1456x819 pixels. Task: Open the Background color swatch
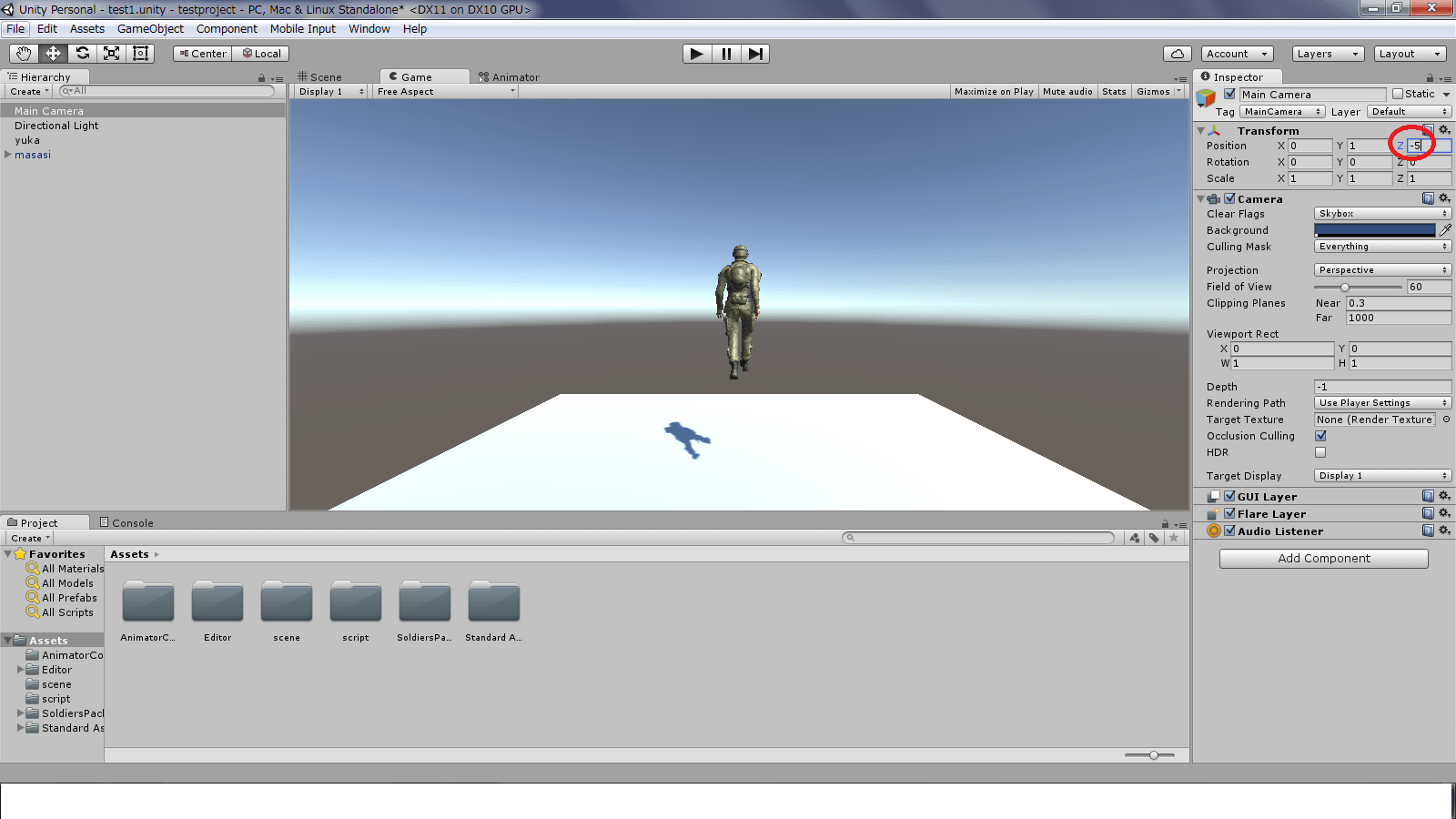tap(1375, 230)
